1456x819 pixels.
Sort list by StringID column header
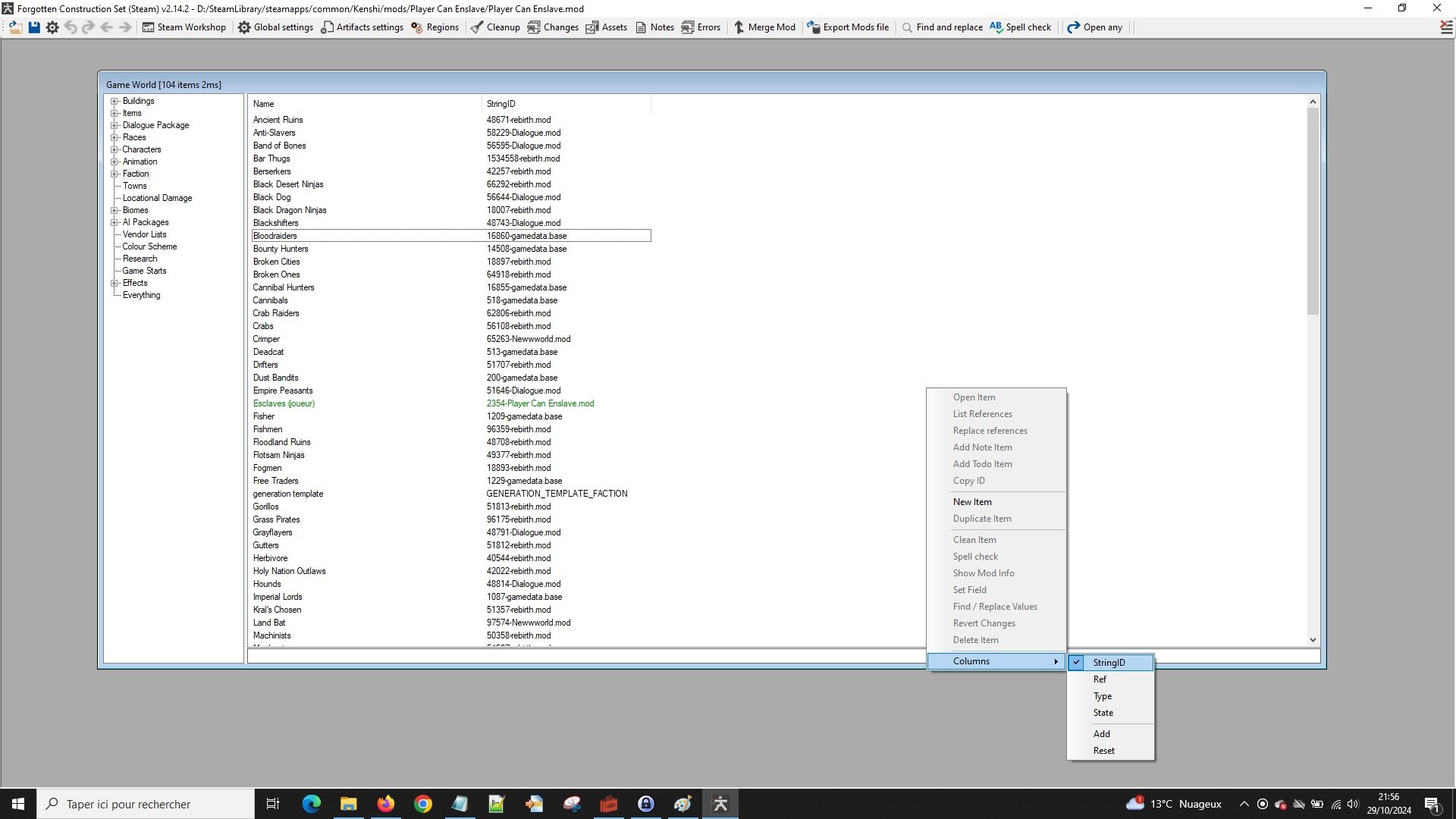pyautogui.click(x=566, y=104)
